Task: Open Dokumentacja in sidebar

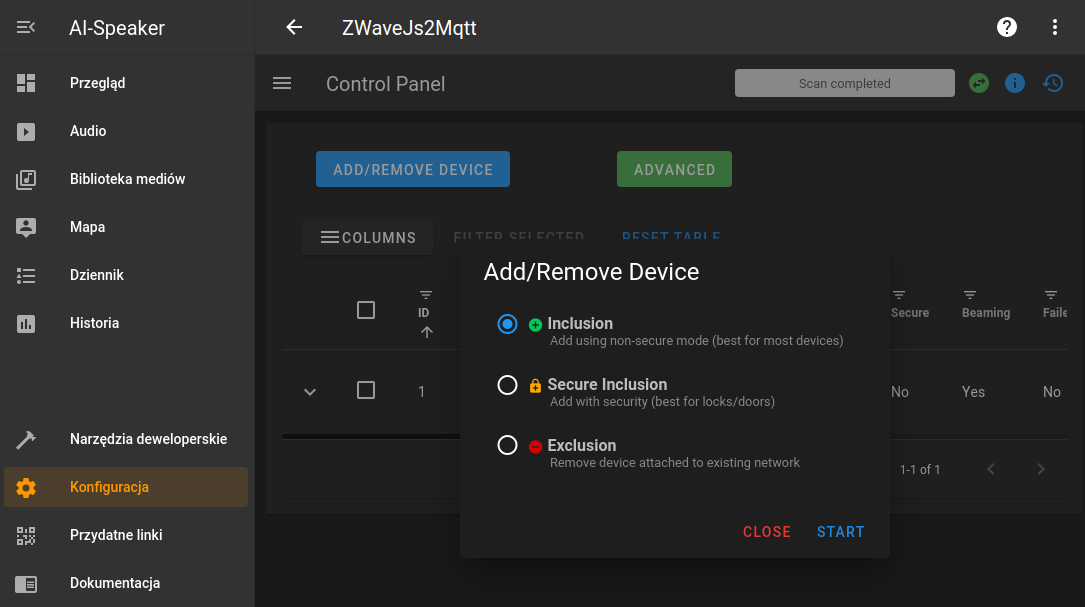Action: click(127, 583)
